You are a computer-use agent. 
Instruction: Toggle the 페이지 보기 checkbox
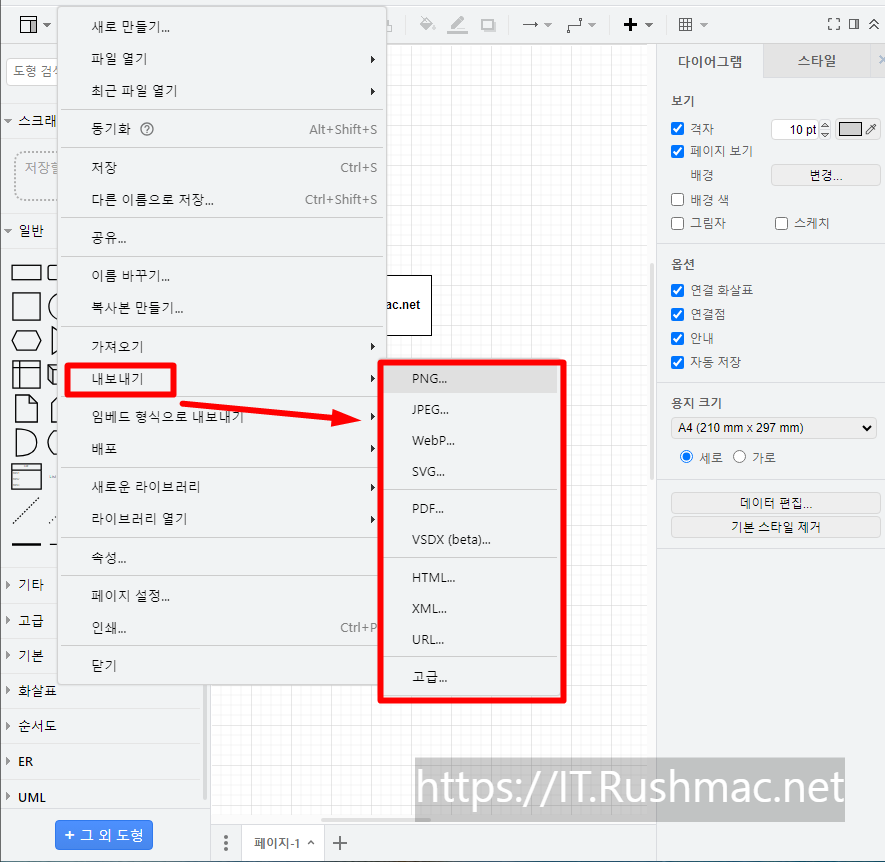point(678,151)
